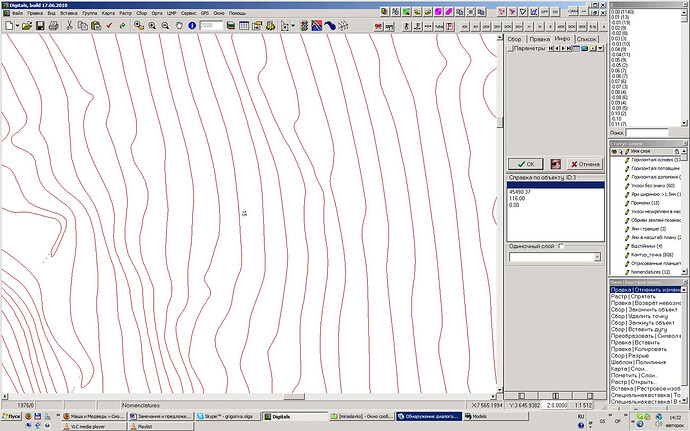This screenshot has width=690, height=431.
Task: Click the inverted triangle icon in top toolbar
Action: click(x=523, y=12)
